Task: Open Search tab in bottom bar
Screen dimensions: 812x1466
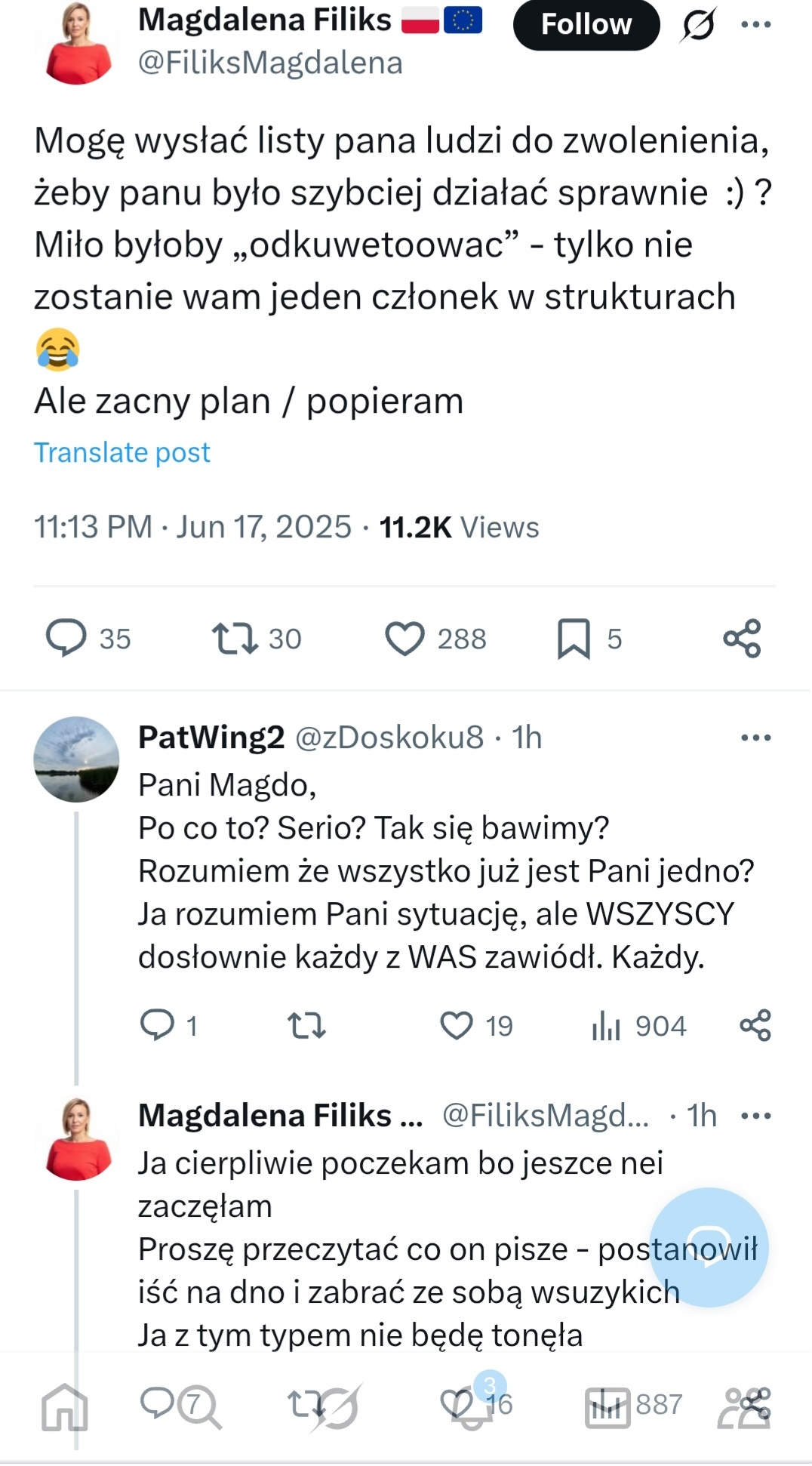Action: click(200, 1409)
